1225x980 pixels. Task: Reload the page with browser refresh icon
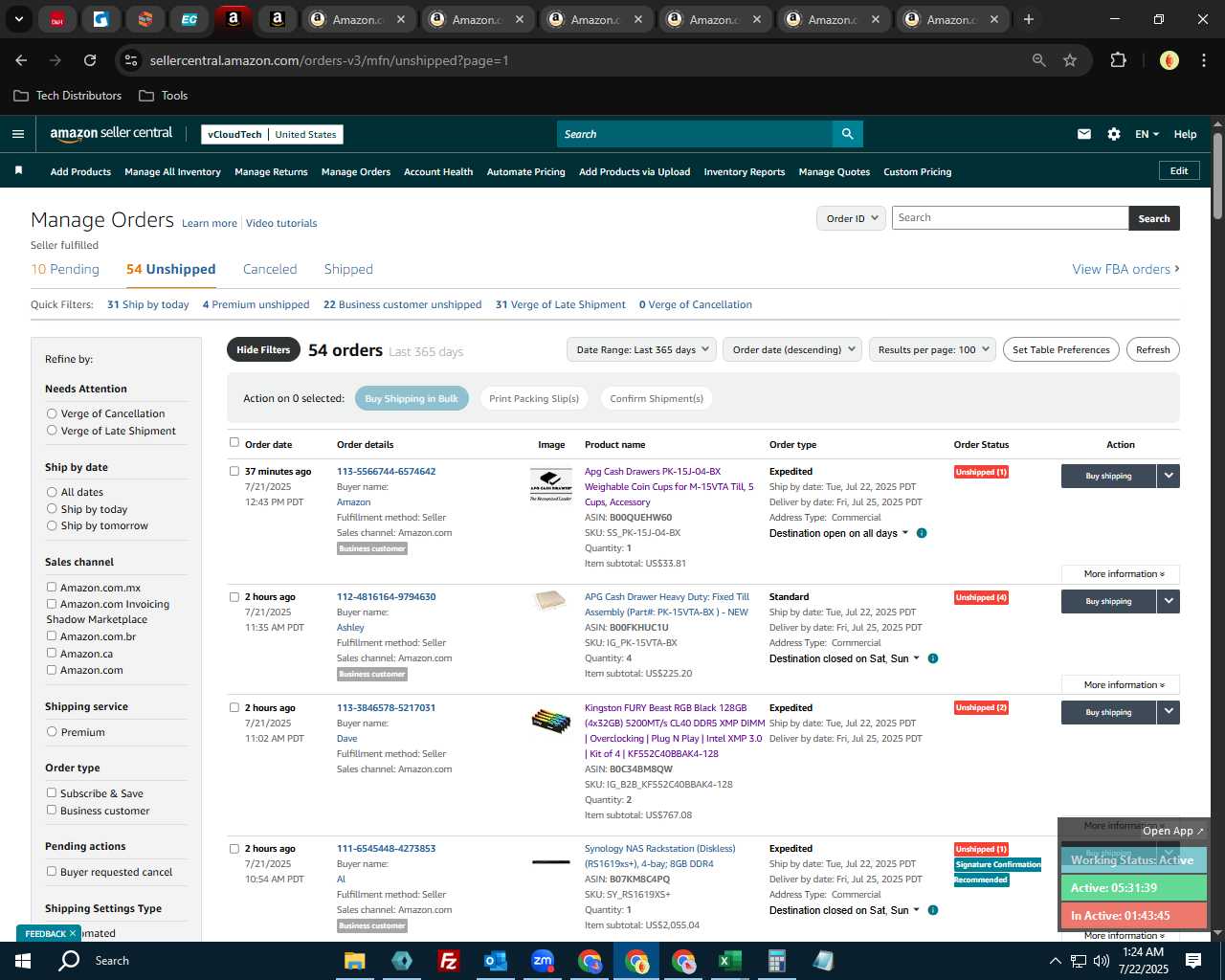pyautogui.click(x=90, y=60)
